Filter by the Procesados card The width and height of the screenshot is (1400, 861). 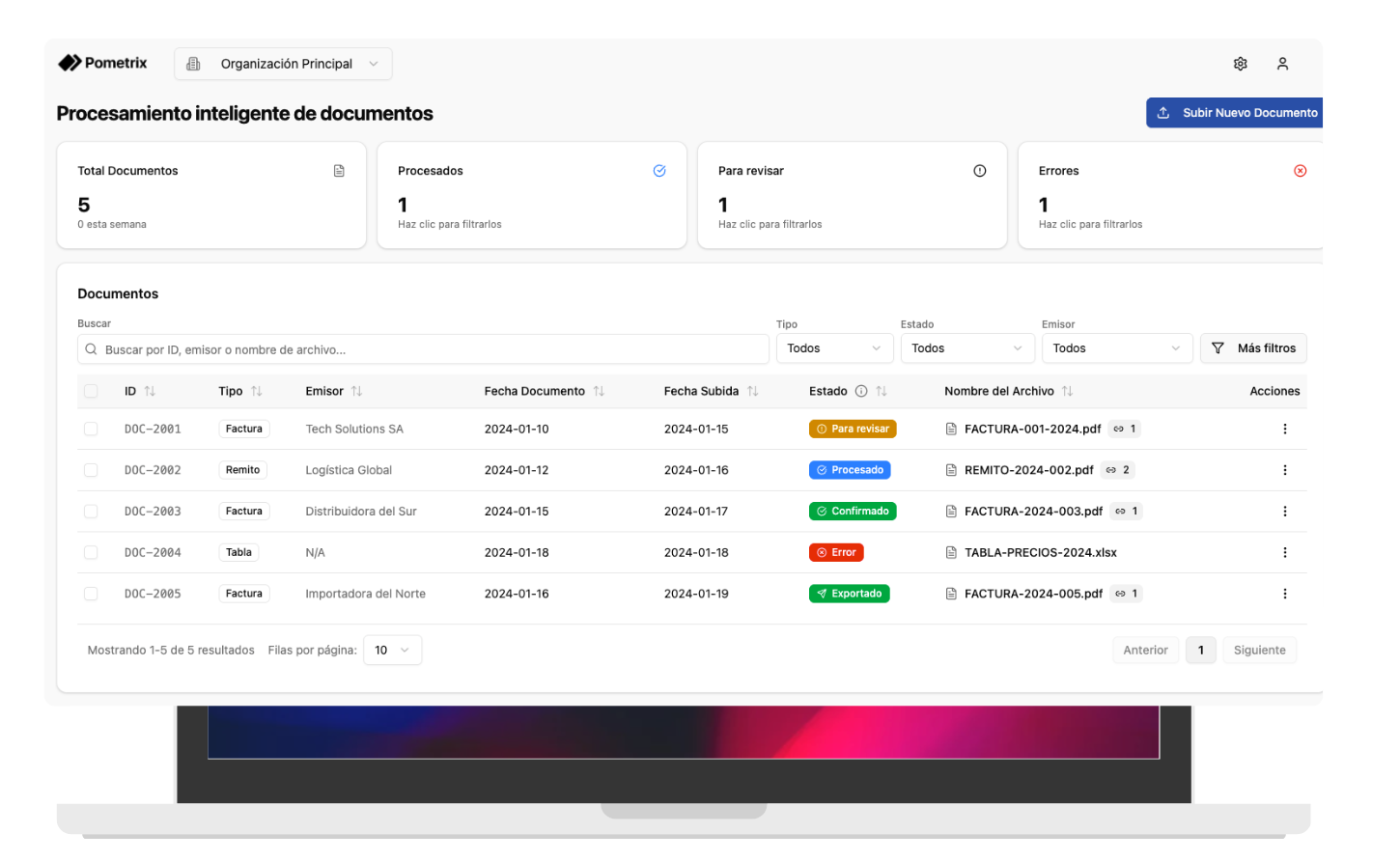pyautogui.click(x=531, y=196)
